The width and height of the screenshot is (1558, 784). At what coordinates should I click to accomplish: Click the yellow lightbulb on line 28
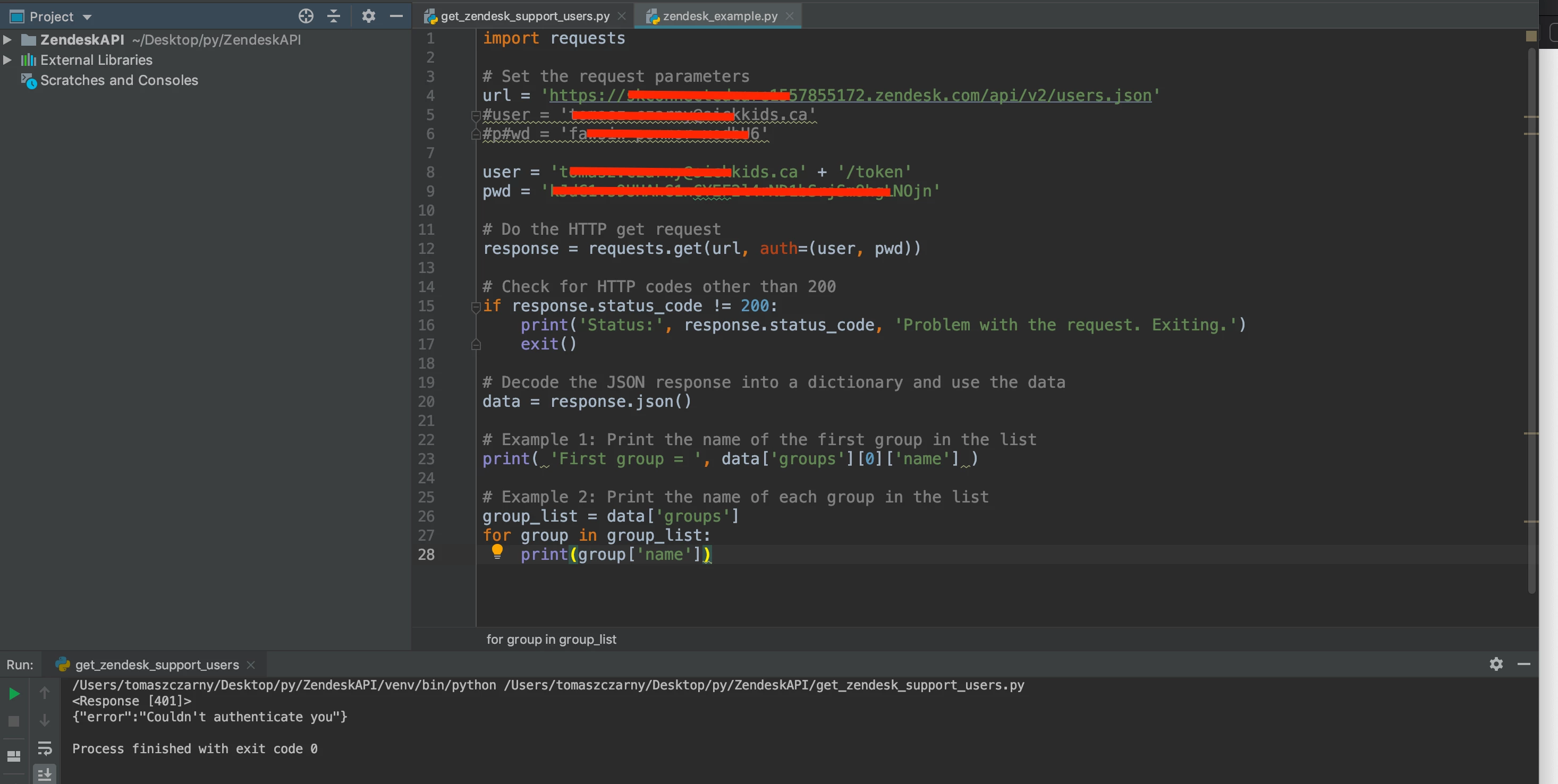tap(497, 551)
